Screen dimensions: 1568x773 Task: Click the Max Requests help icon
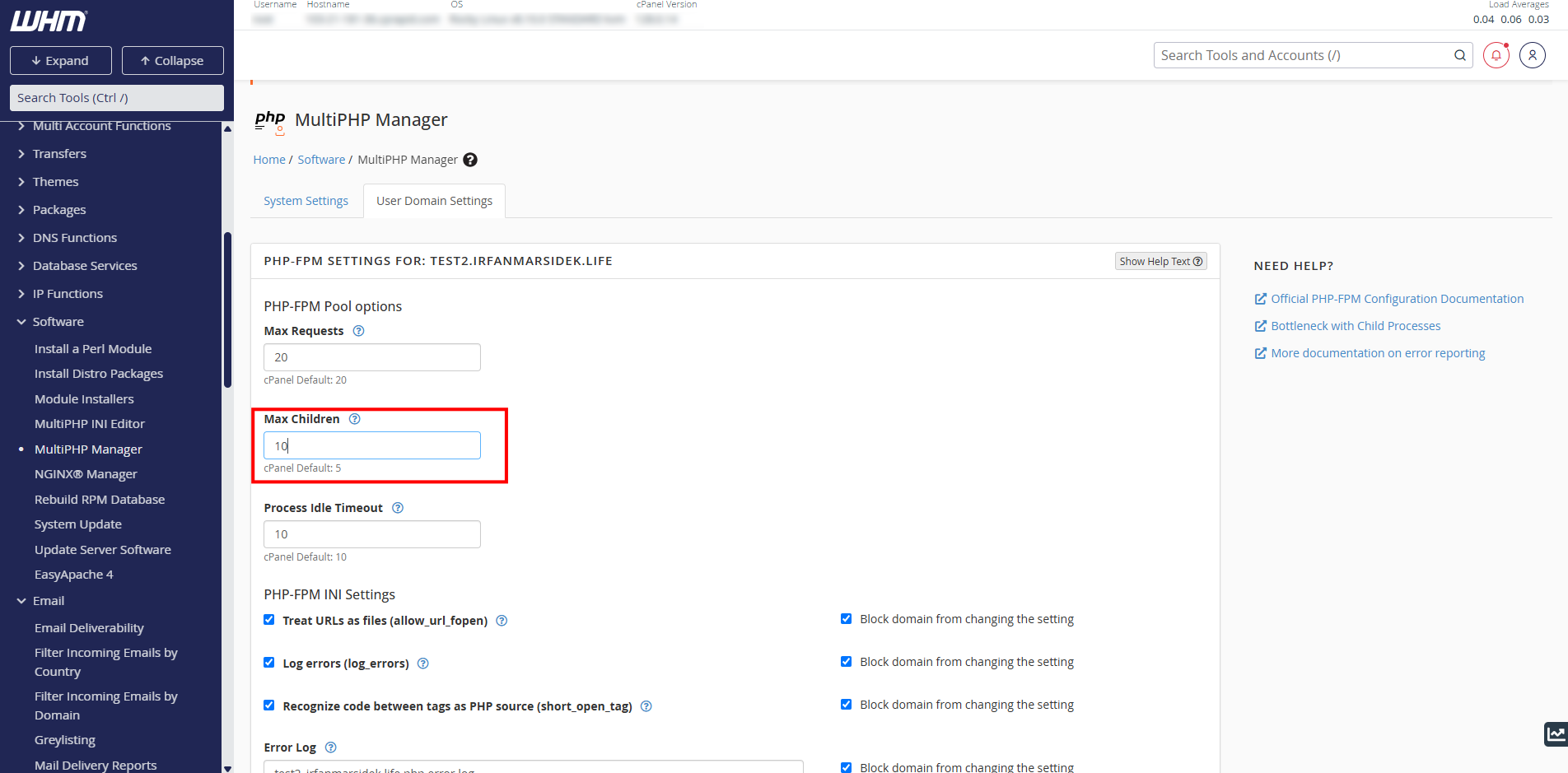[x=358, y=331]
